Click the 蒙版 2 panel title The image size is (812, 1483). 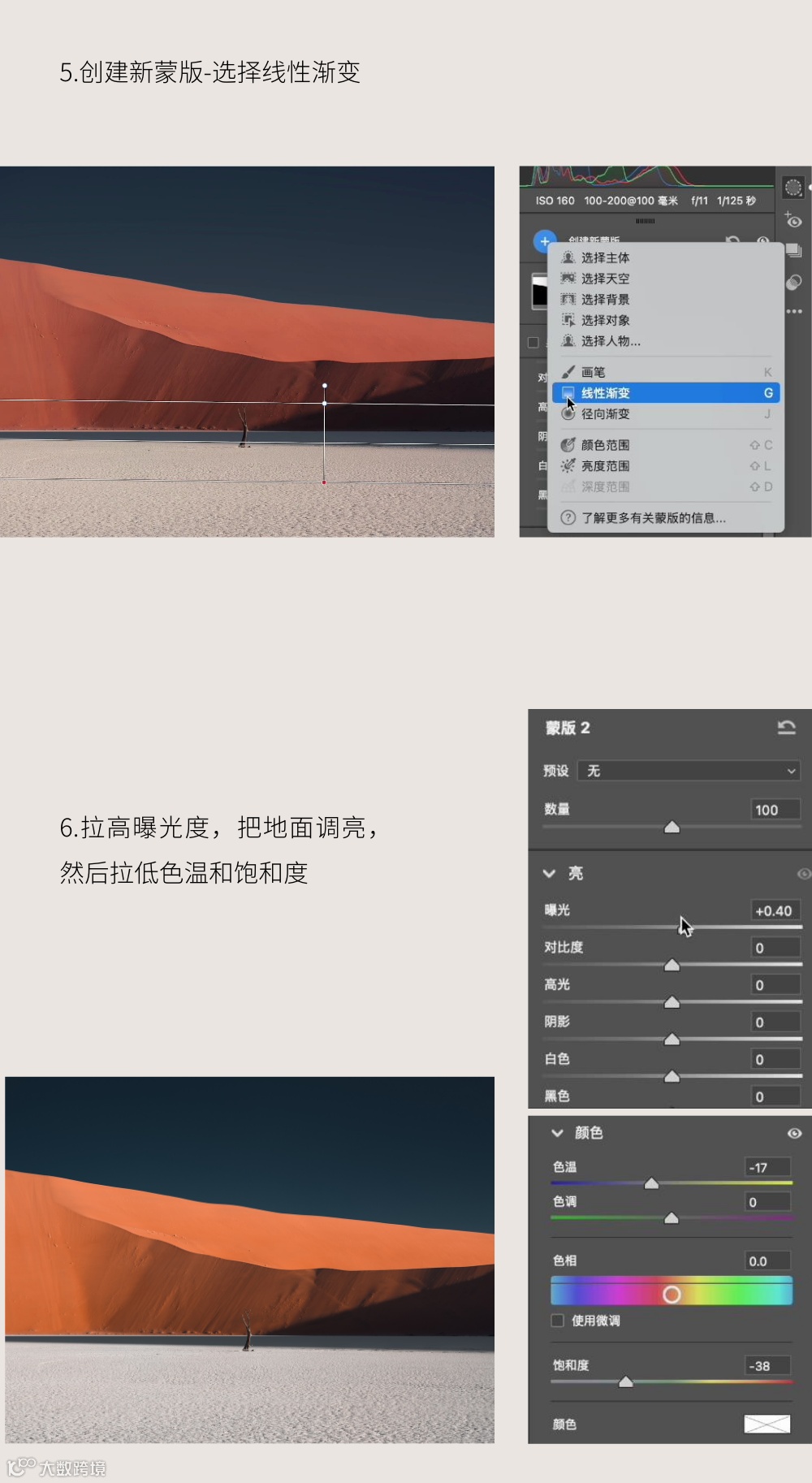(x=568, y=728)
